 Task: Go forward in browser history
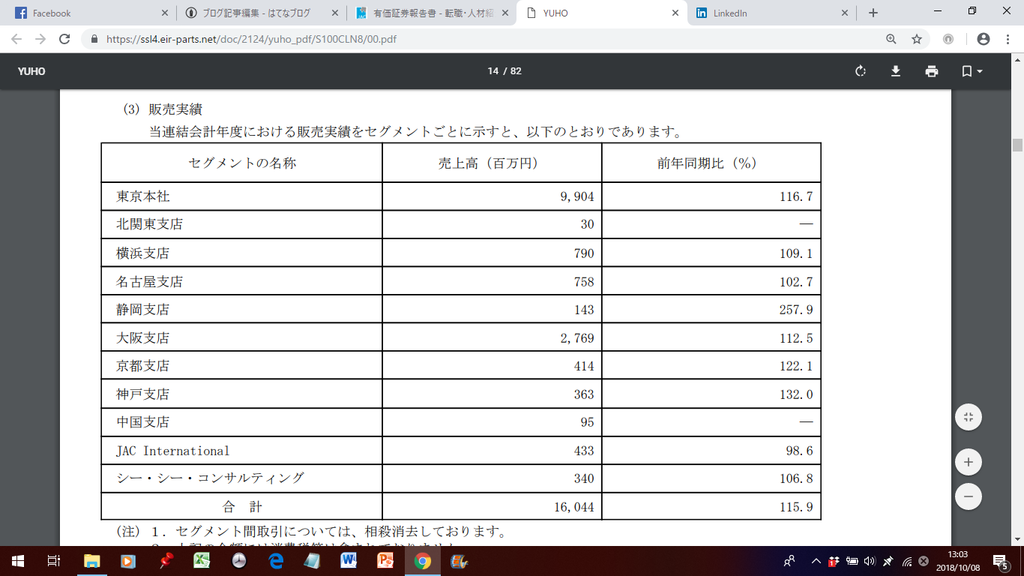(40, 39)
